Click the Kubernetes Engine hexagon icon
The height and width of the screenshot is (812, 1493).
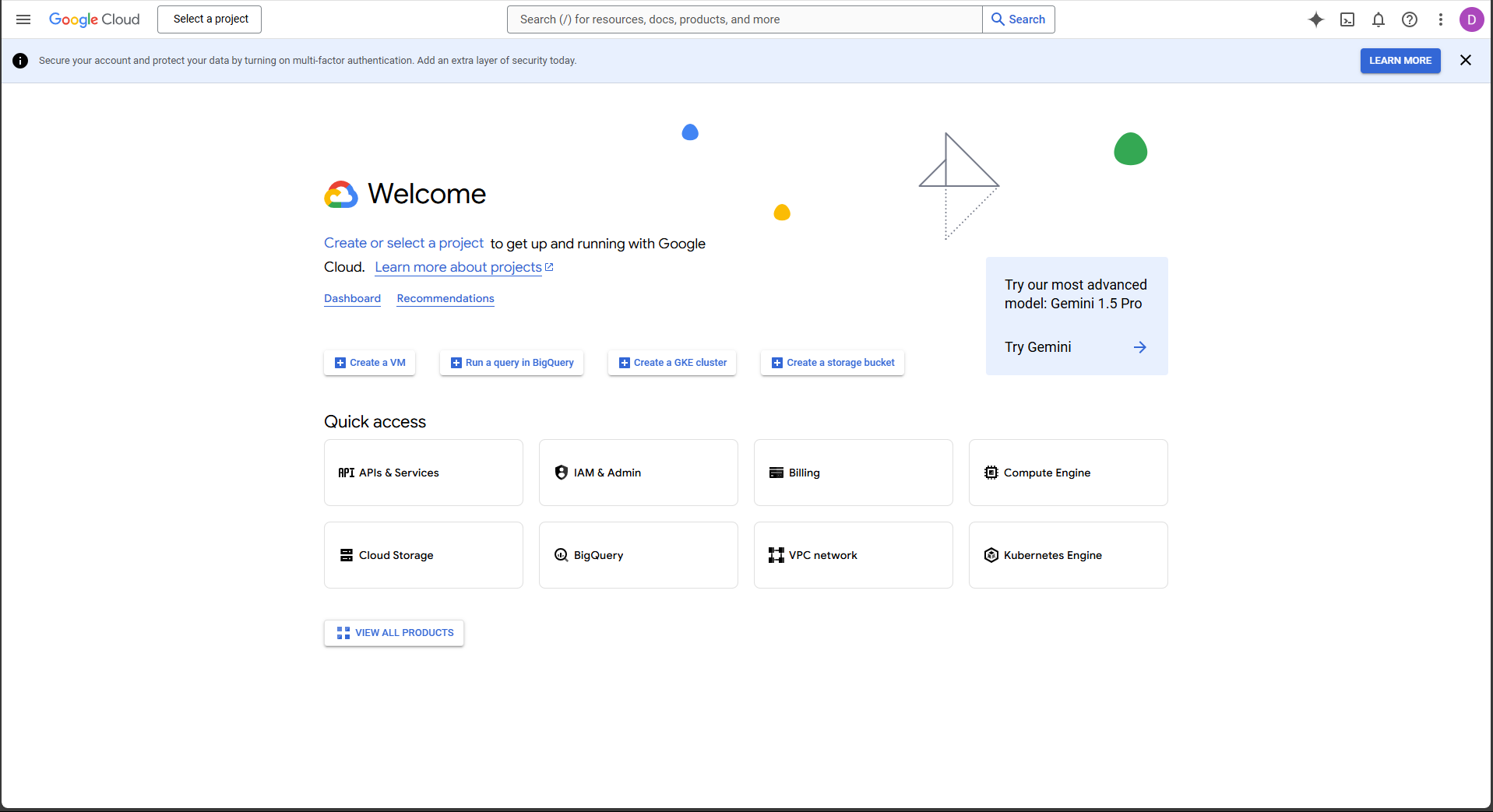(x=991, y=555)
